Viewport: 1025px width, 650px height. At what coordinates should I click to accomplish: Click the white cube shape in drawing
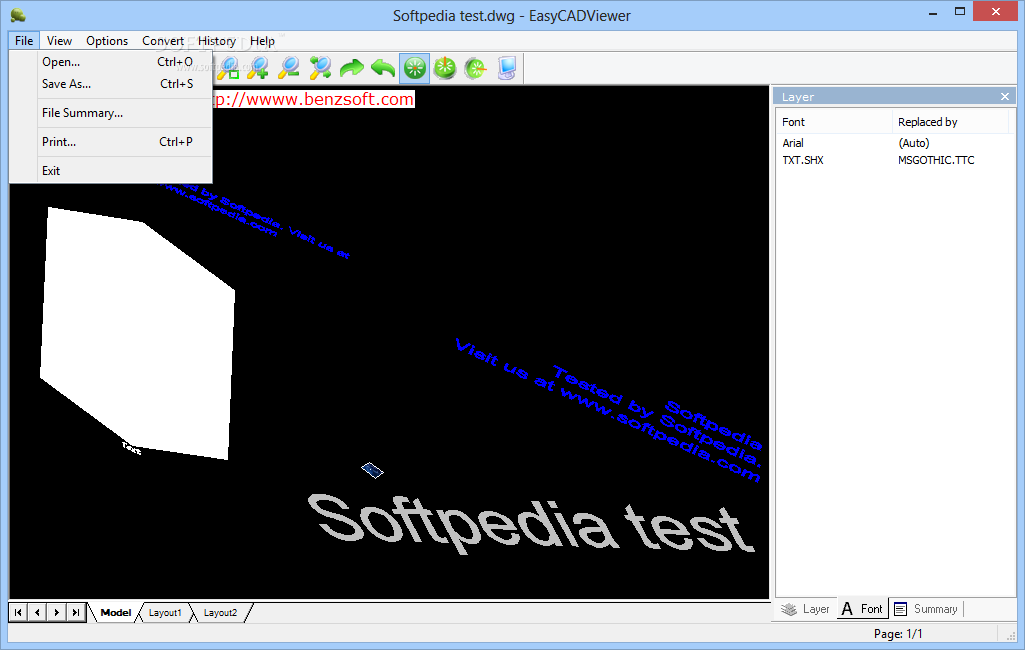pos(137,334)
